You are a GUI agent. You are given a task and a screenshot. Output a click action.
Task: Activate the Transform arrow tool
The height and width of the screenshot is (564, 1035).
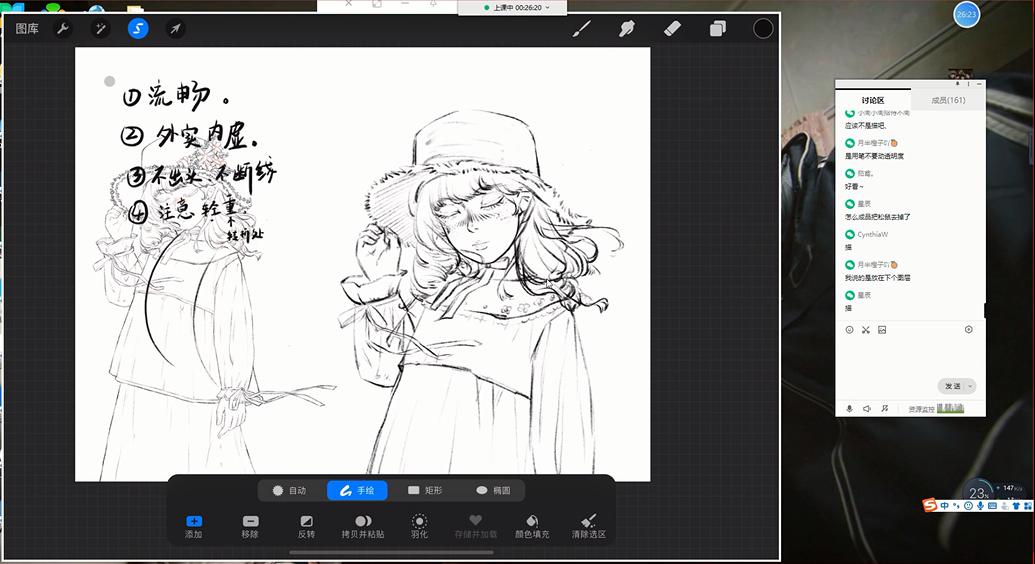point(175,28)
